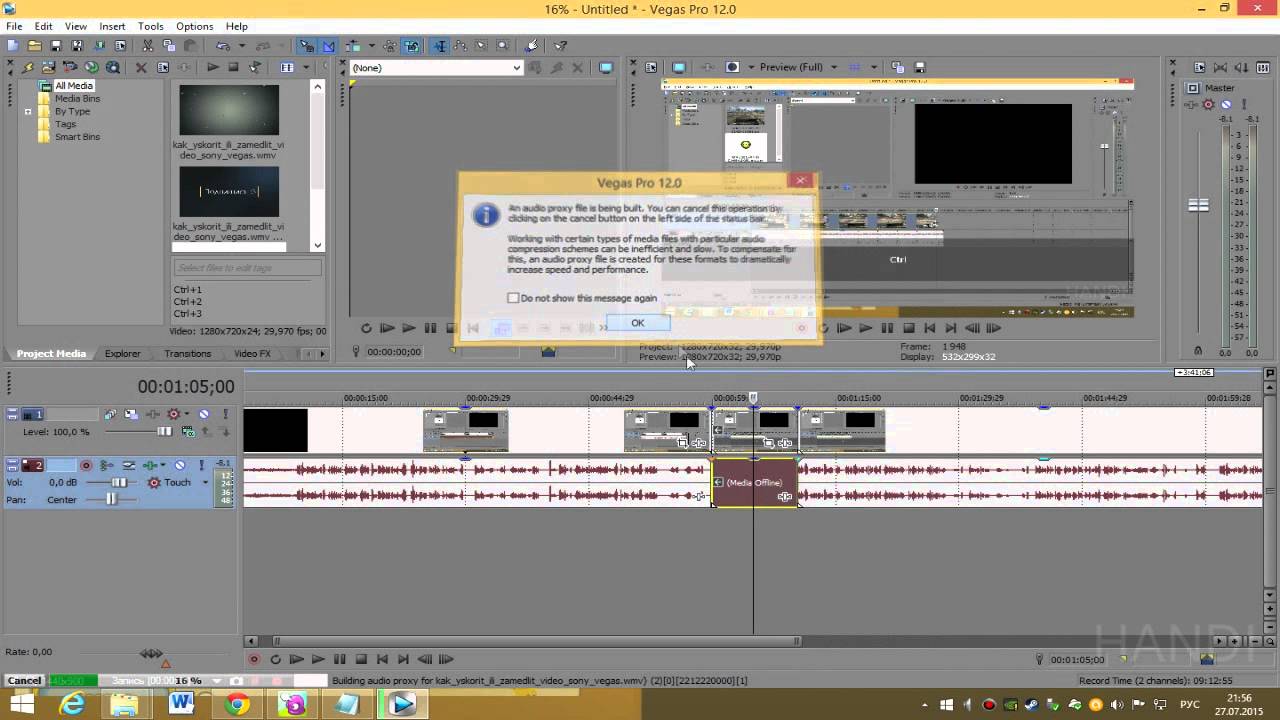This screenshot has height=720, width=1280.
Task: Solo audio track 2 exclamation icon
Action: pyautogui.click(x=201, y=465)
